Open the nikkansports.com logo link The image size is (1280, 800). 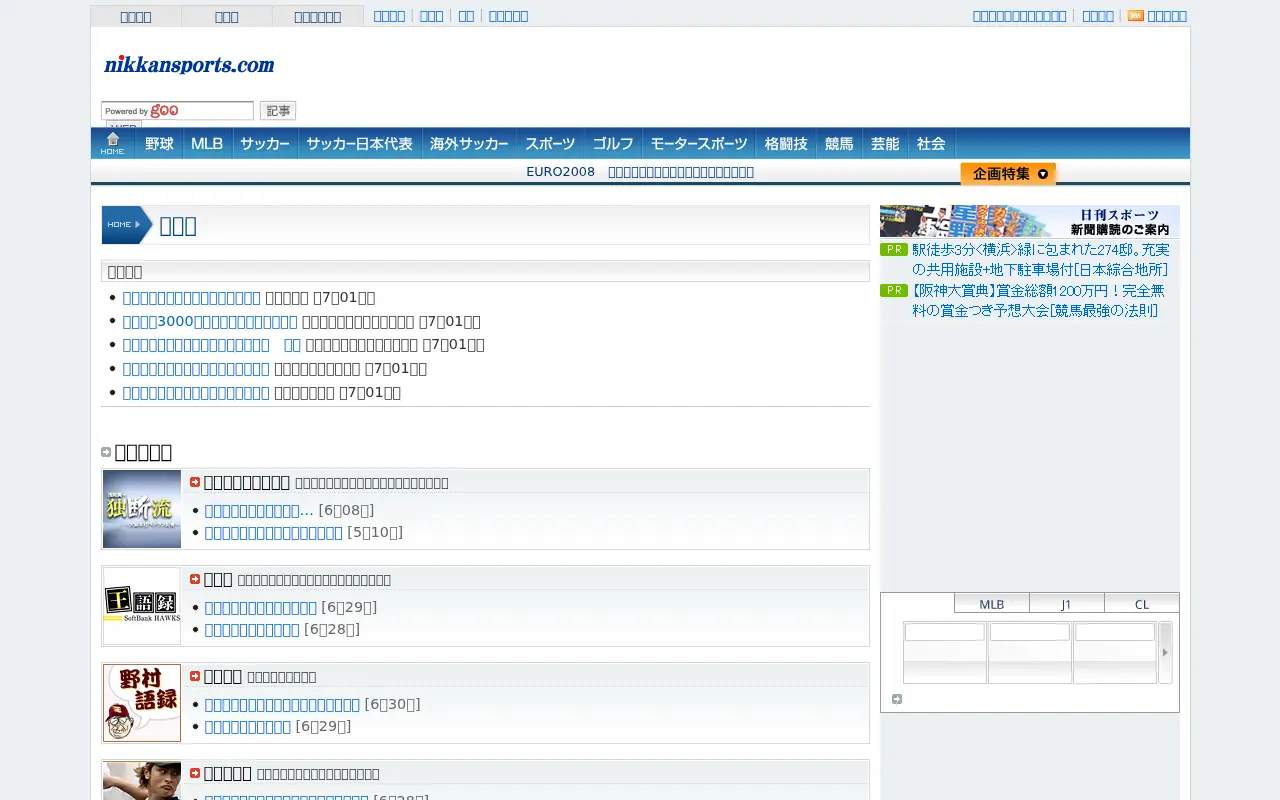(189, 65)
